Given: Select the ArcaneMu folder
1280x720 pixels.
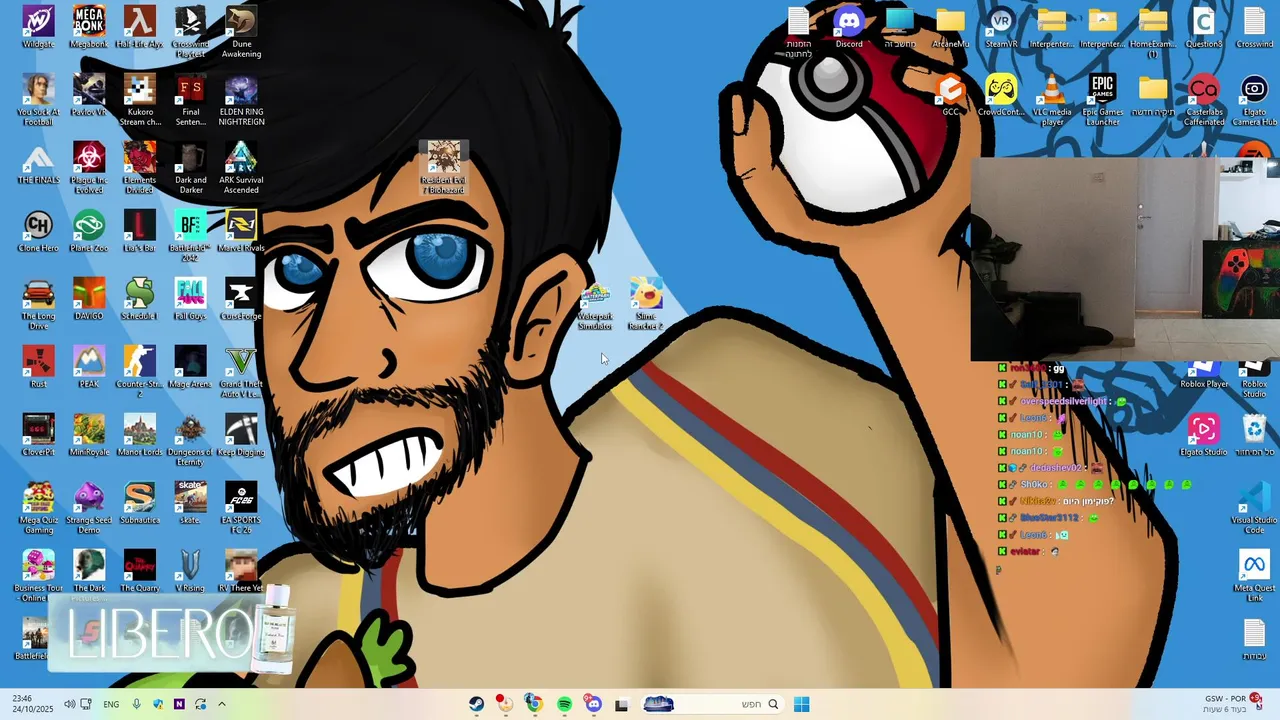Looking at the screenshot, I should click(950, 27).
